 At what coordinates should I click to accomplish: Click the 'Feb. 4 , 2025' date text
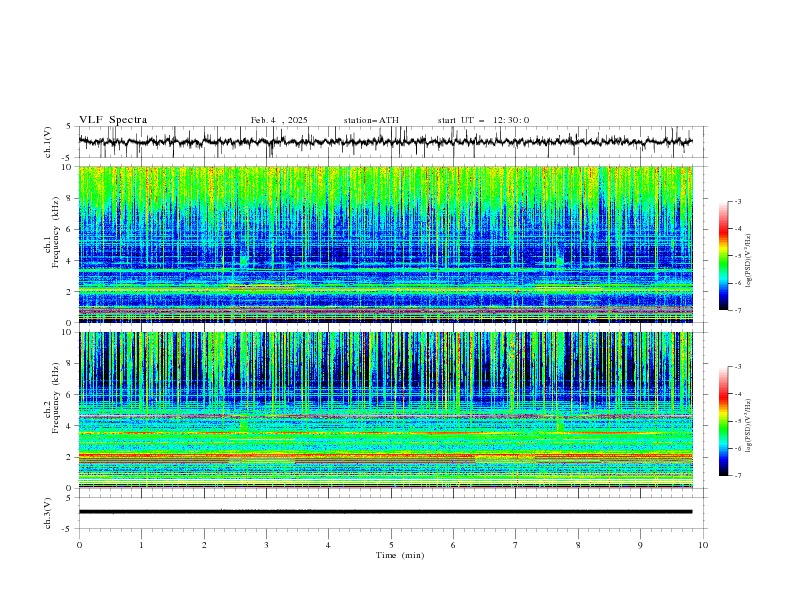click(x=279, y=120)
